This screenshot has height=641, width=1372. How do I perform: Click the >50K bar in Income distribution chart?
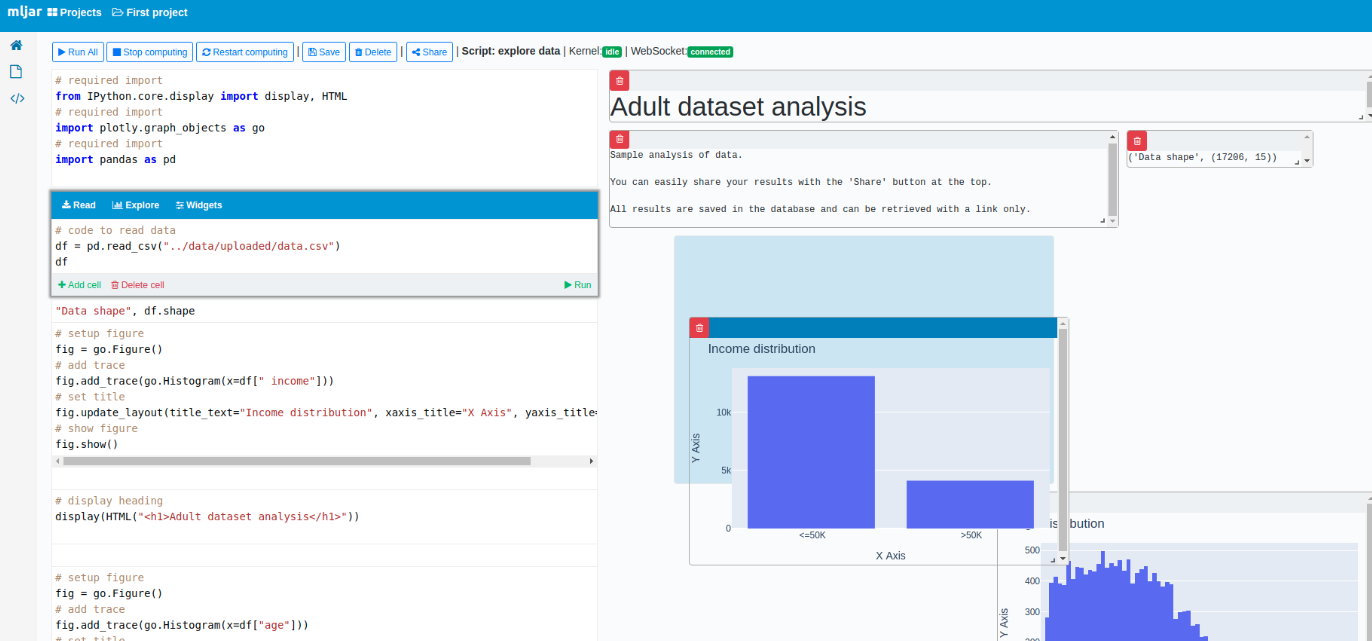pyautogui.click(x=970, y=504)
